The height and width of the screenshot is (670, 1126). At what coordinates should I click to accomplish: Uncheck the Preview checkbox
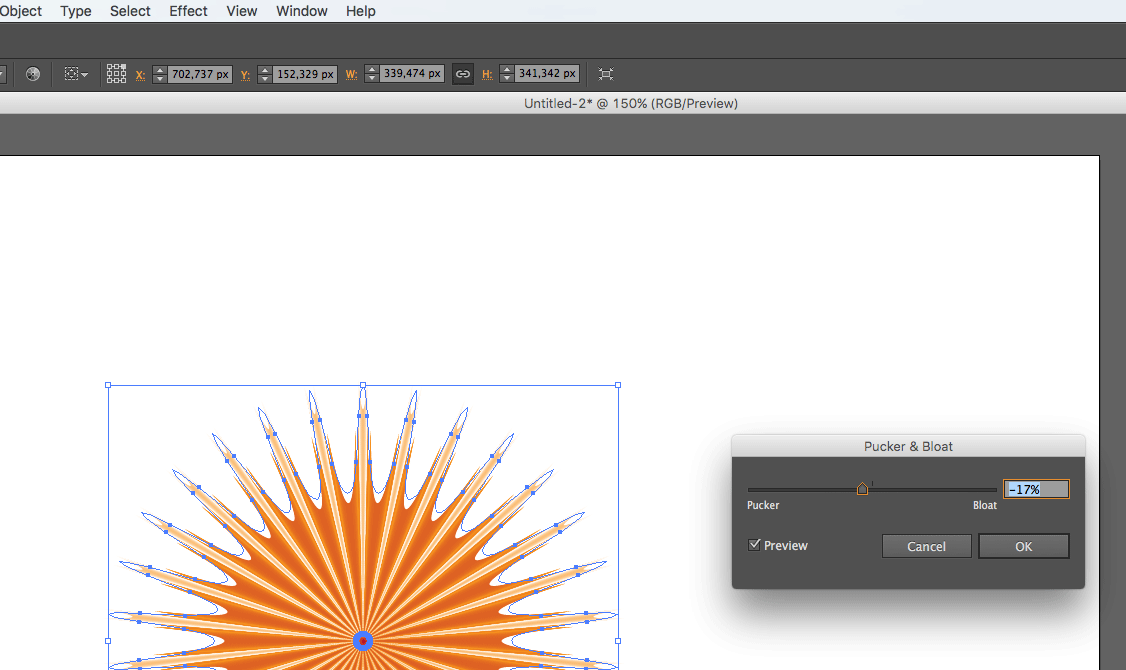point(755,545)
